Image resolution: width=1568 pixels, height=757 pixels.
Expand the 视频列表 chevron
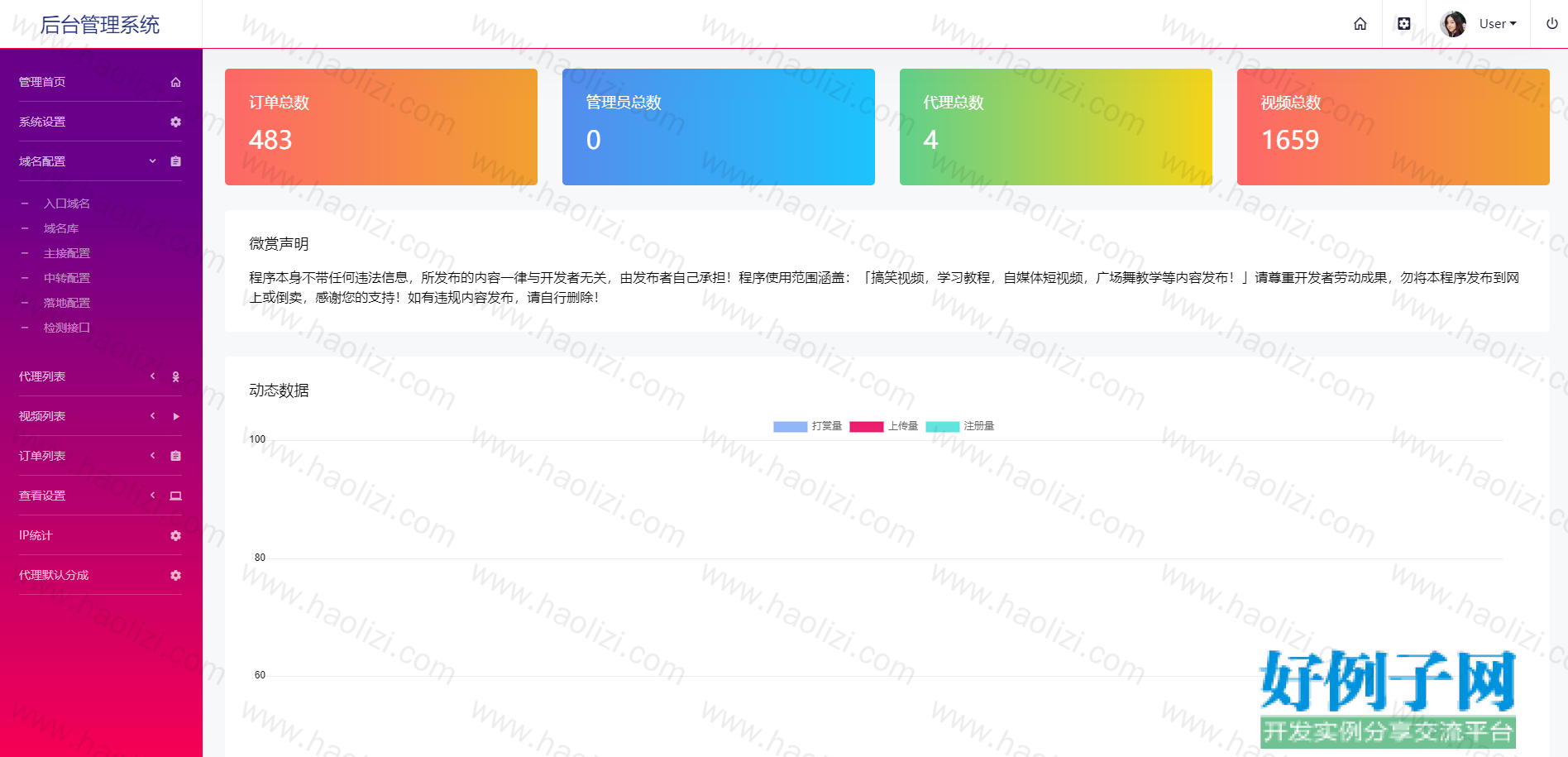pos(152,416)
